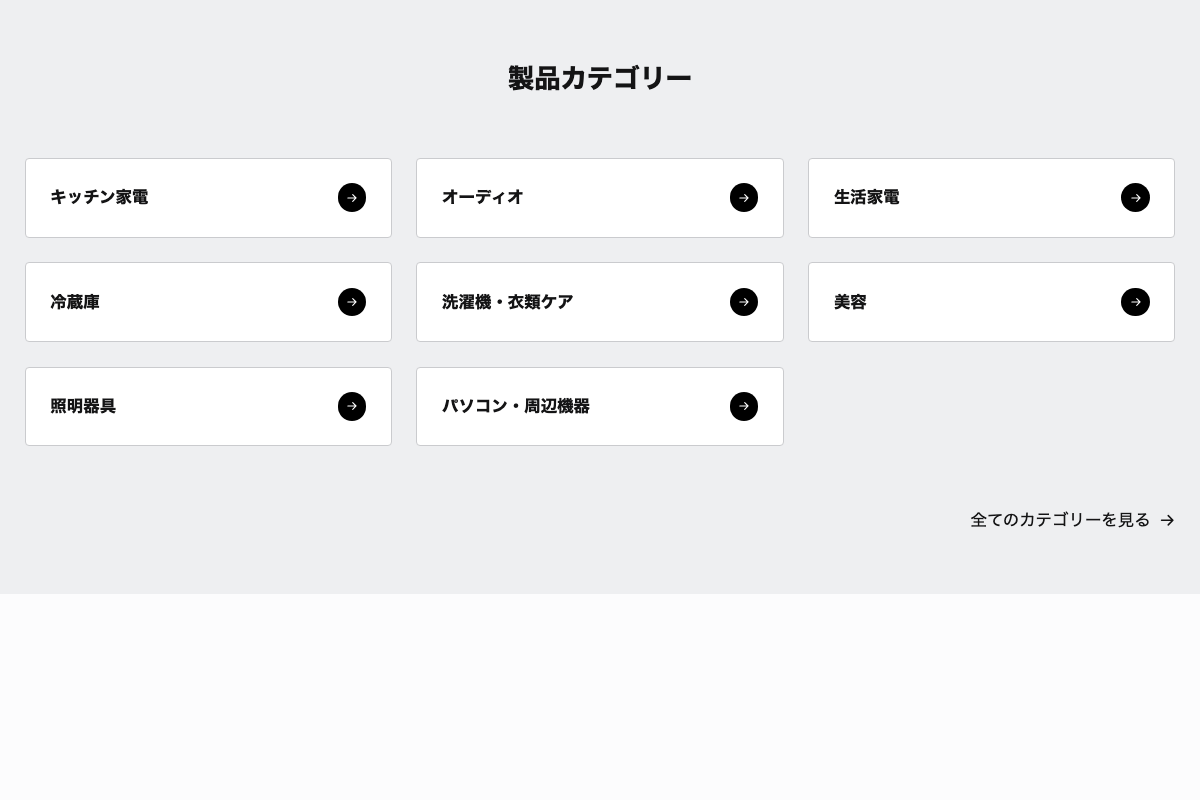1200x800 pixels.
Task: Select the キッチン家電 label text
Action: click(99, 197)
